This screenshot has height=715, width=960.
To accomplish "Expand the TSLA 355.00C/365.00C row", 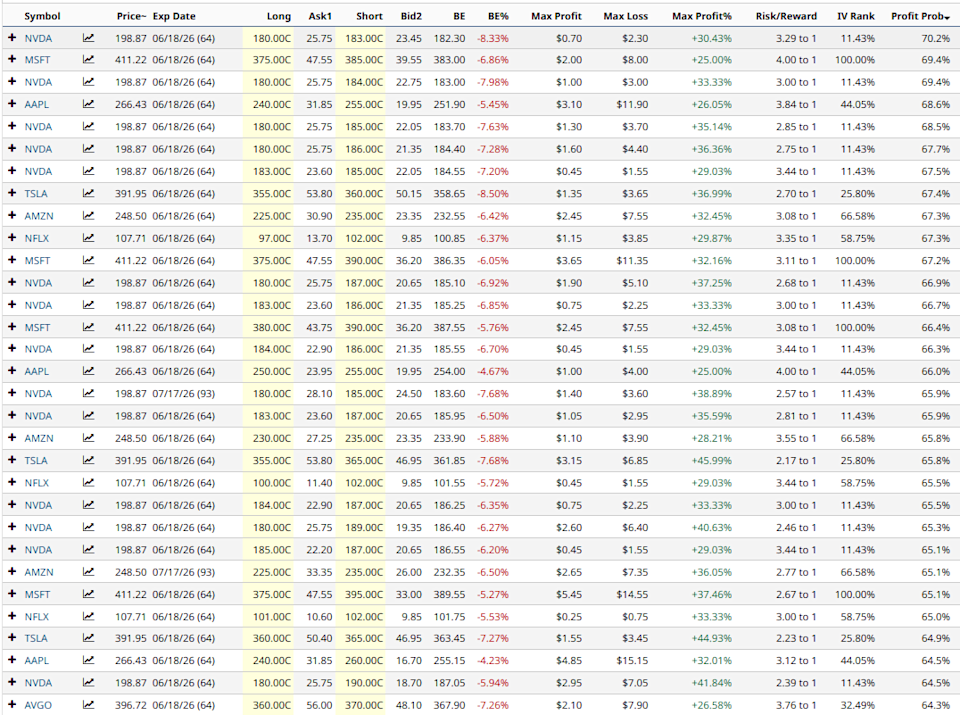I will [12, 460].
